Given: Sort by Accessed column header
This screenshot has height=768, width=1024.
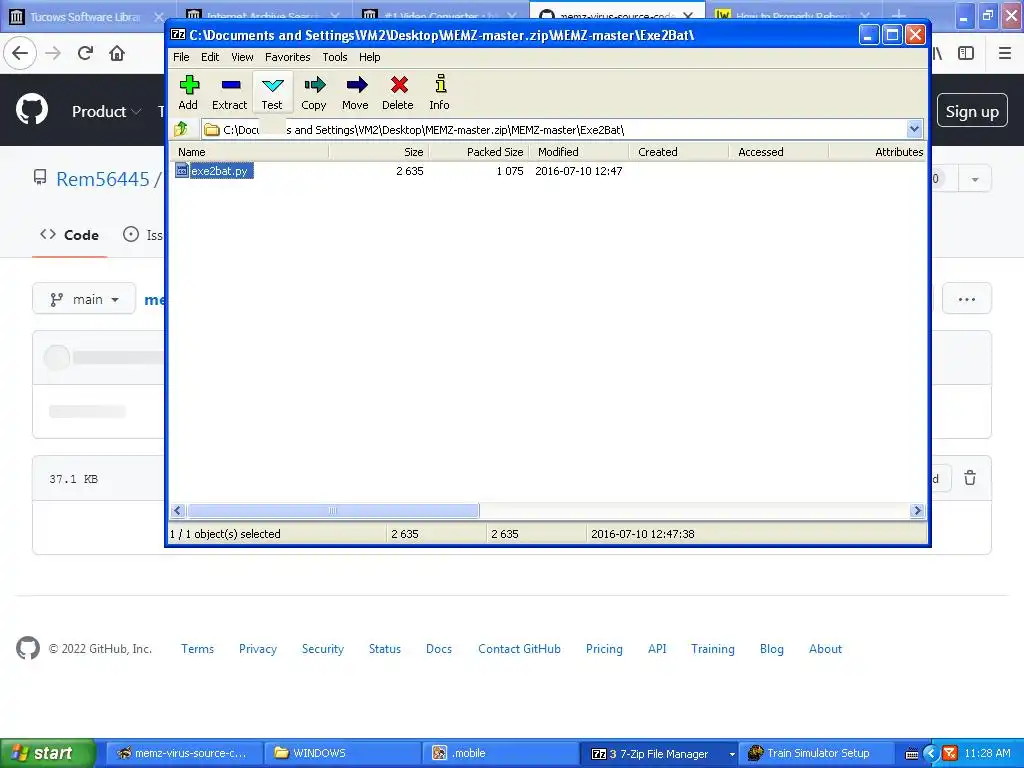Looking at the screenshot, I should click(778, 152).
